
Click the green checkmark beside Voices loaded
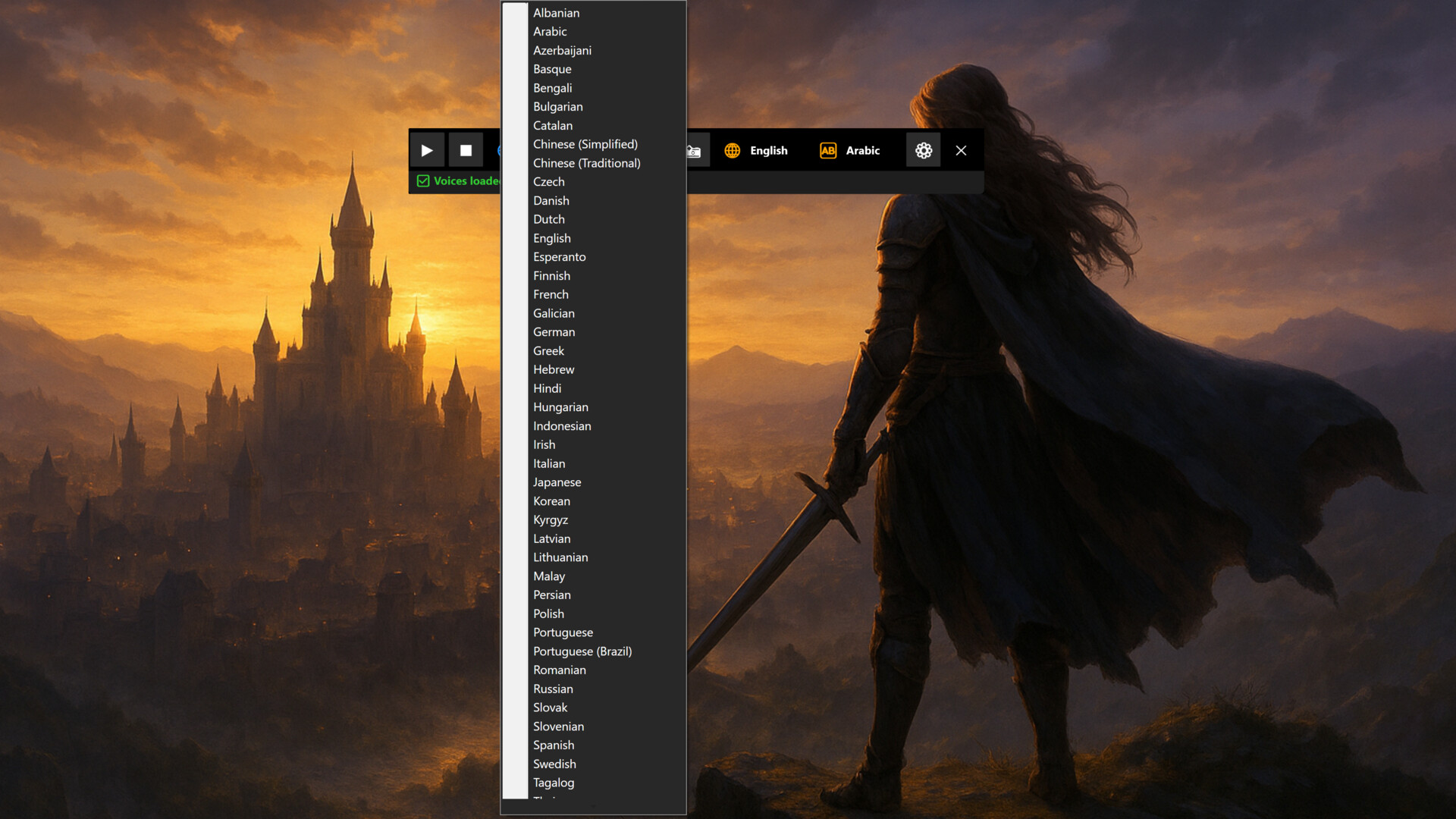click(423, 181)
